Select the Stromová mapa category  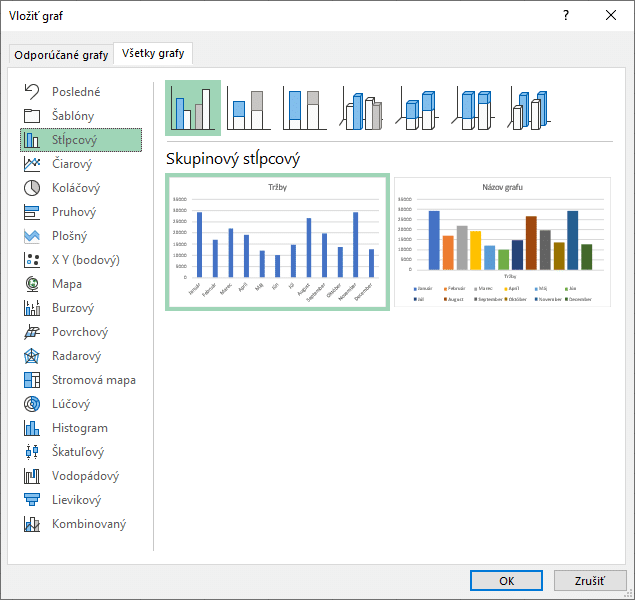(81, 380)
